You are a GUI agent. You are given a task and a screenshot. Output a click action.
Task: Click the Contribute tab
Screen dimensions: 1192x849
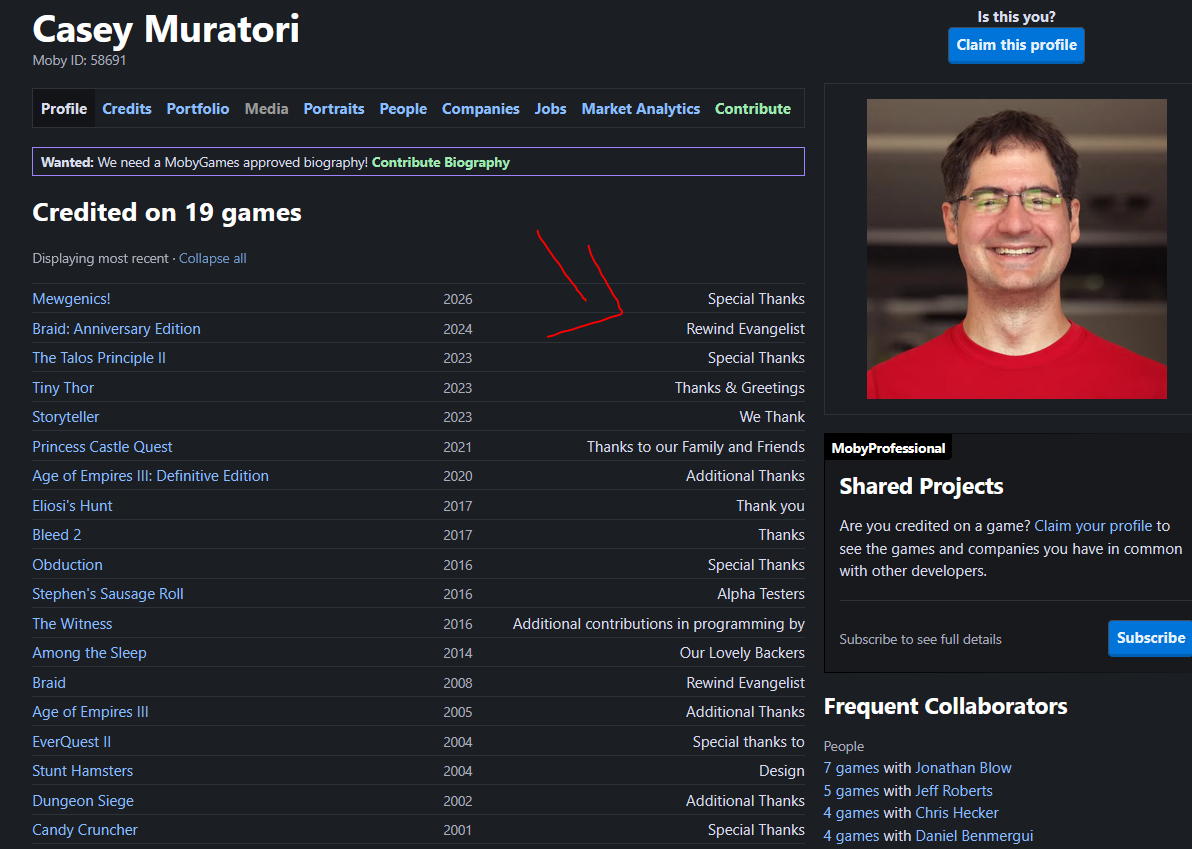[x=753, y=109]
